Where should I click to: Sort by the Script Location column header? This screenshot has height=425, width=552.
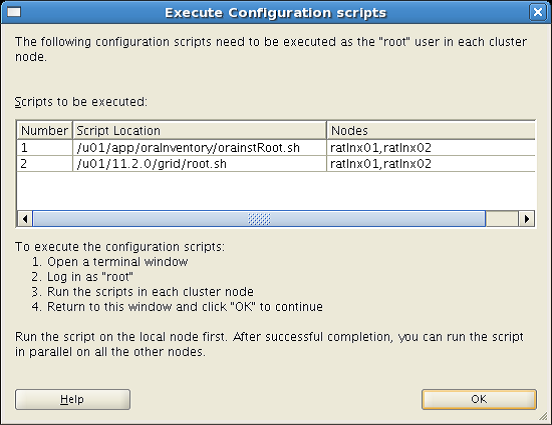[200, 130]
